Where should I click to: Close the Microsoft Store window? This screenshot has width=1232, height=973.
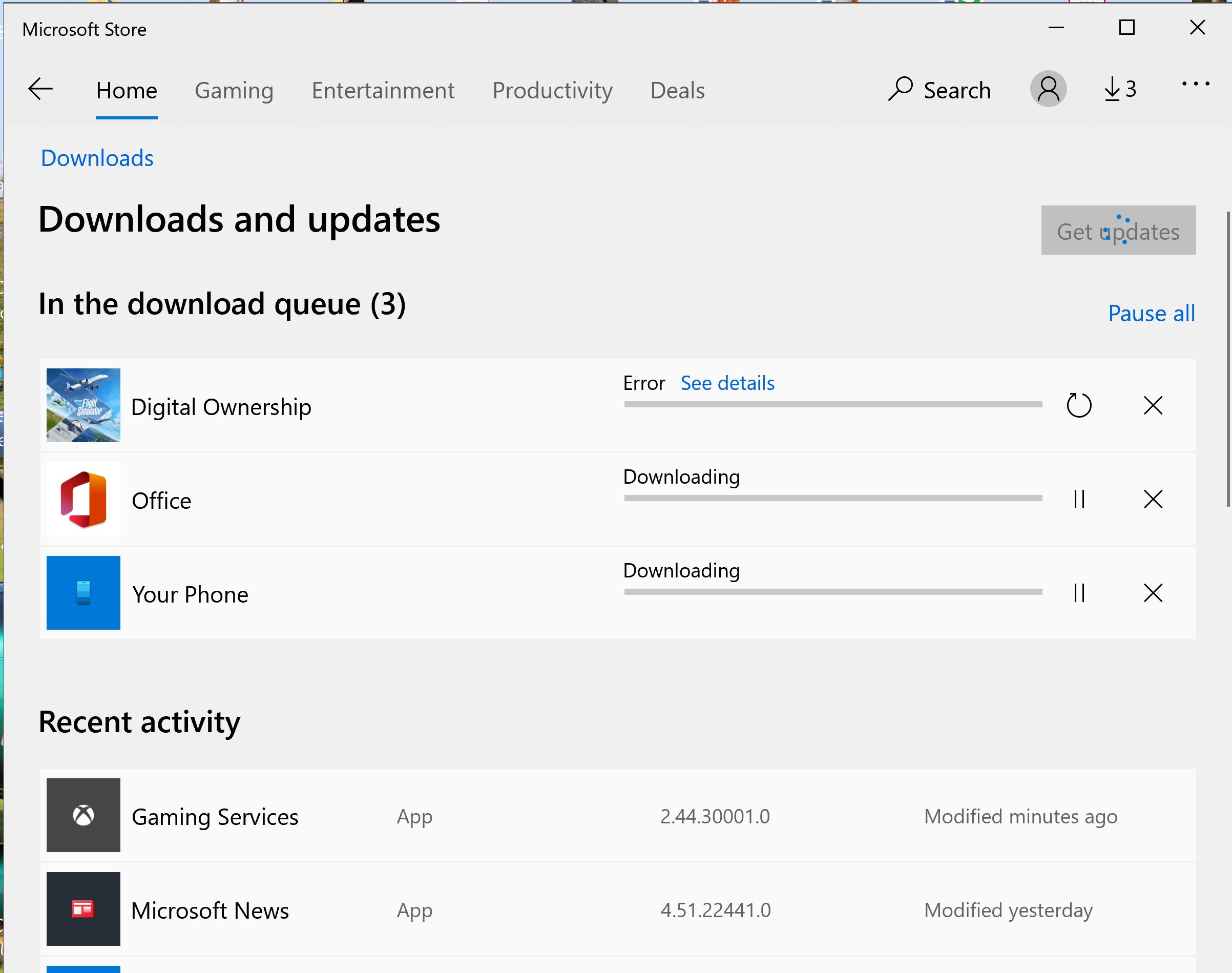pos(1197,27)
